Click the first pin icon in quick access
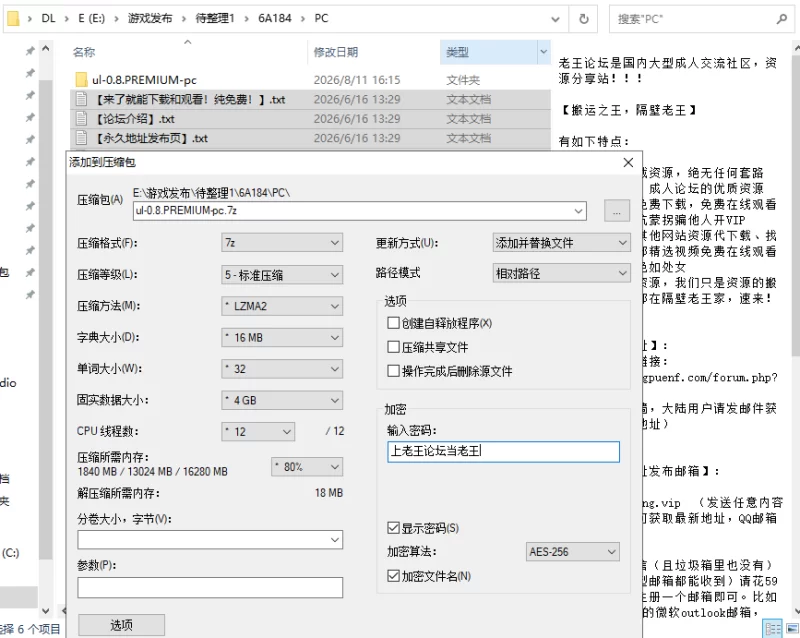The height and width of the screenshot is (638, 800). tap(30, 51)
